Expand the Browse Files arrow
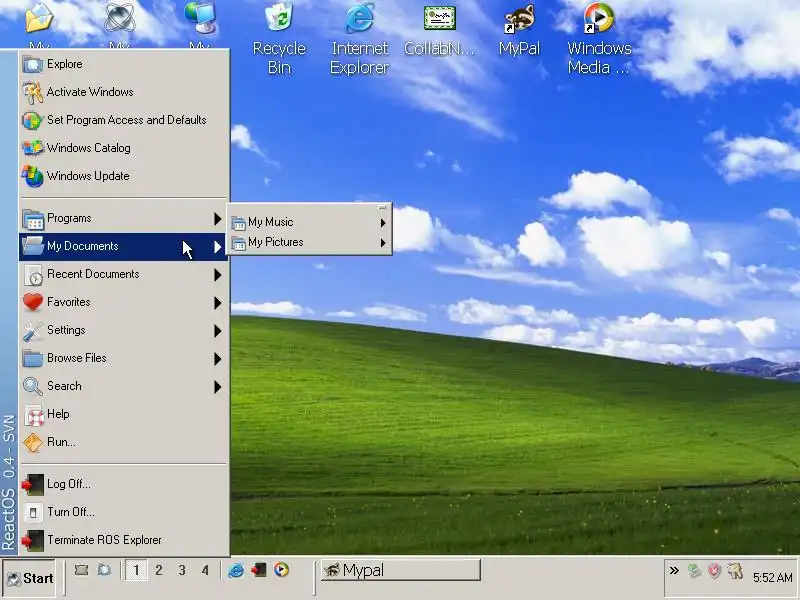This screenshot has width=800, height=600. coord(218,359)
